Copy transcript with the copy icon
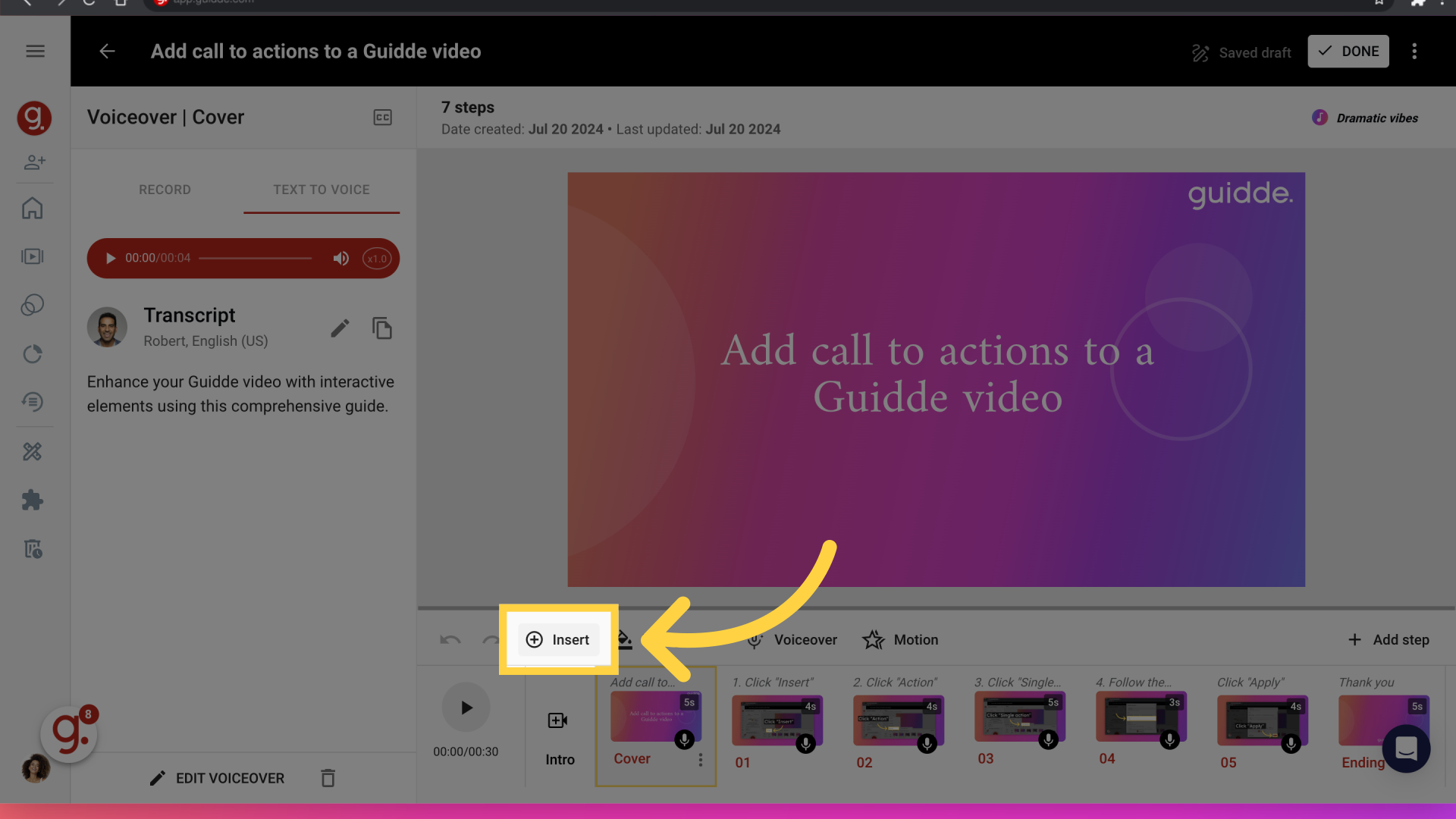Viewport: 1456px width, 819px height. pos(382,328)
